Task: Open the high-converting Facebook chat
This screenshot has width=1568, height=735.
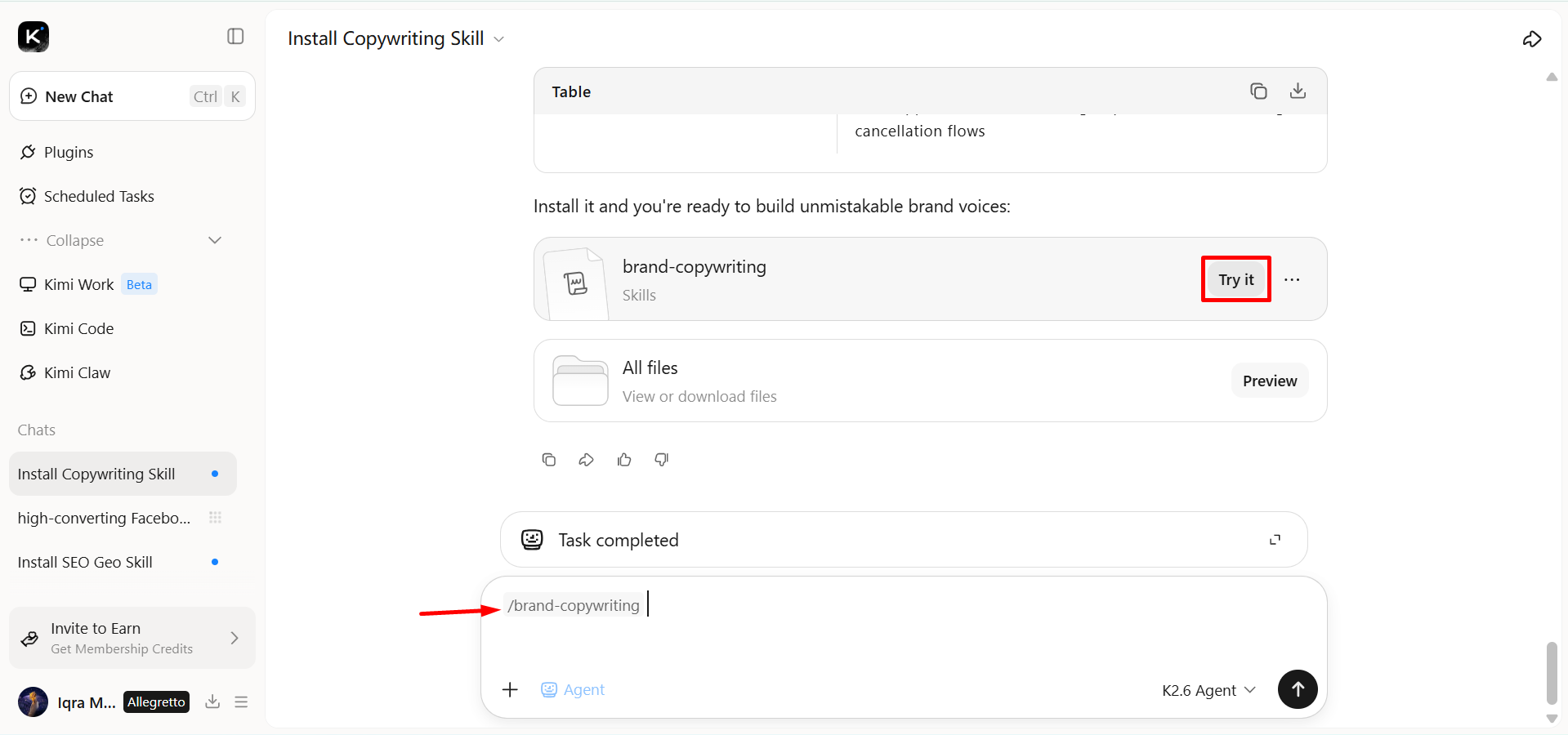Action: click(x=104, y=518)
